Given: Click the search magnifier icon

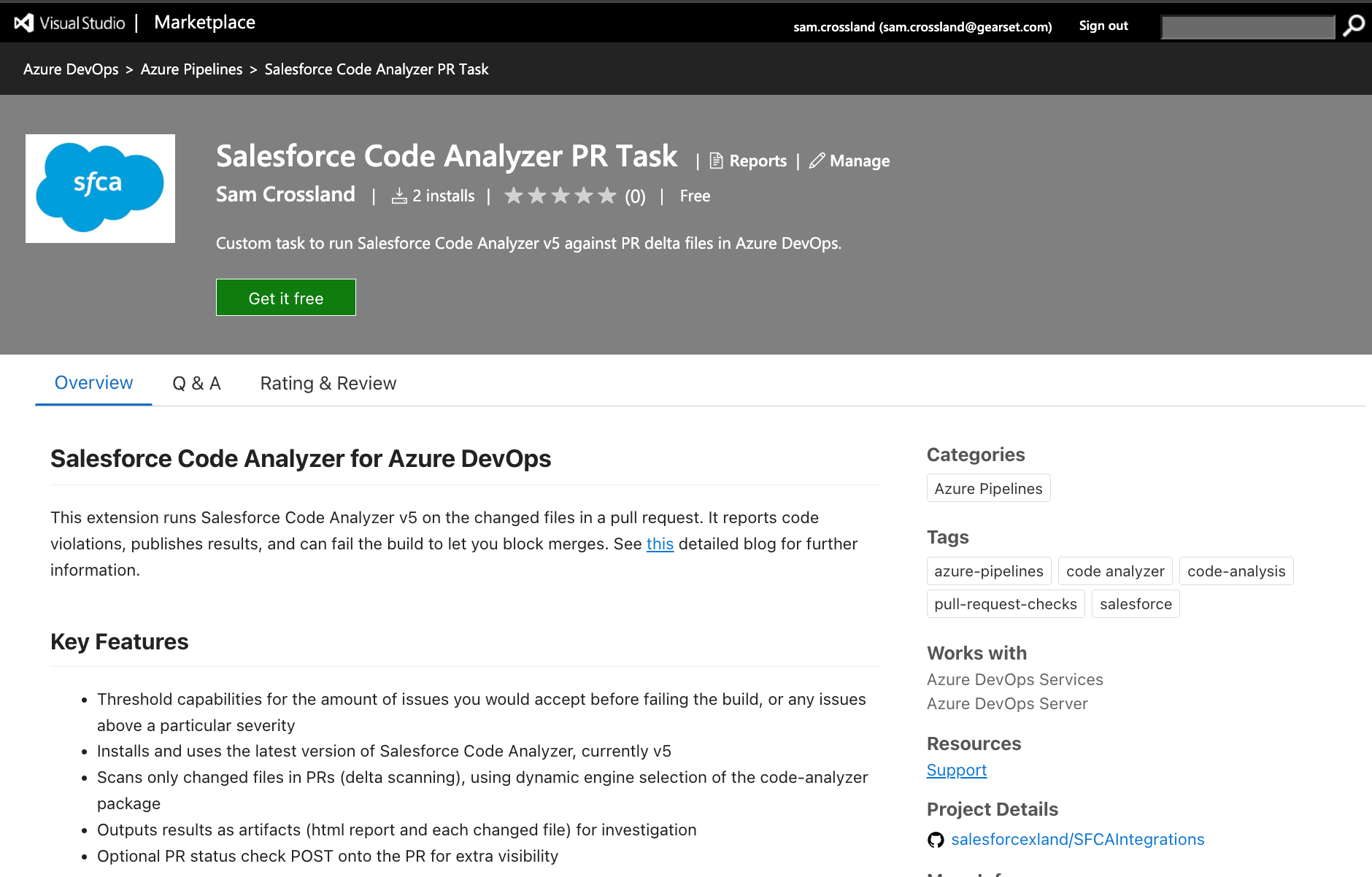Looking at the screenshot, I should [x=1354, y=26].
